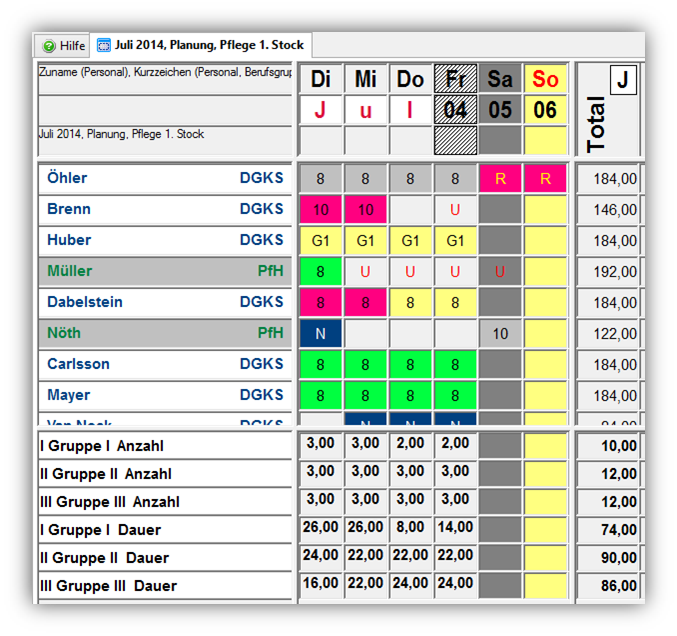677x636 pixels.
Task: Click Nöth's grey 10 cell on Saturday
Action: click(500, 333)
